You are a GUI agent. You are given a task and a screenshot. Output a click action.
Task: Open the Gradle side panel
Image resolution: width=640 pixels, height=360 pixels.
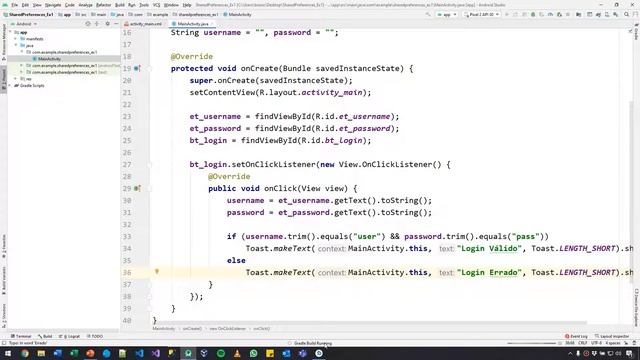(636, 33)
